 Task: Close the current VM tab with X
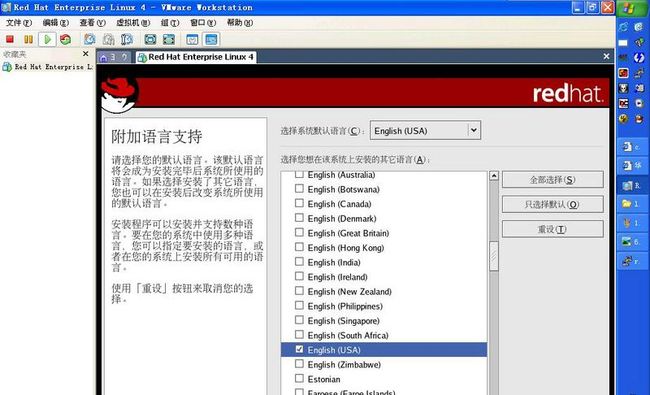pos(606,56)
